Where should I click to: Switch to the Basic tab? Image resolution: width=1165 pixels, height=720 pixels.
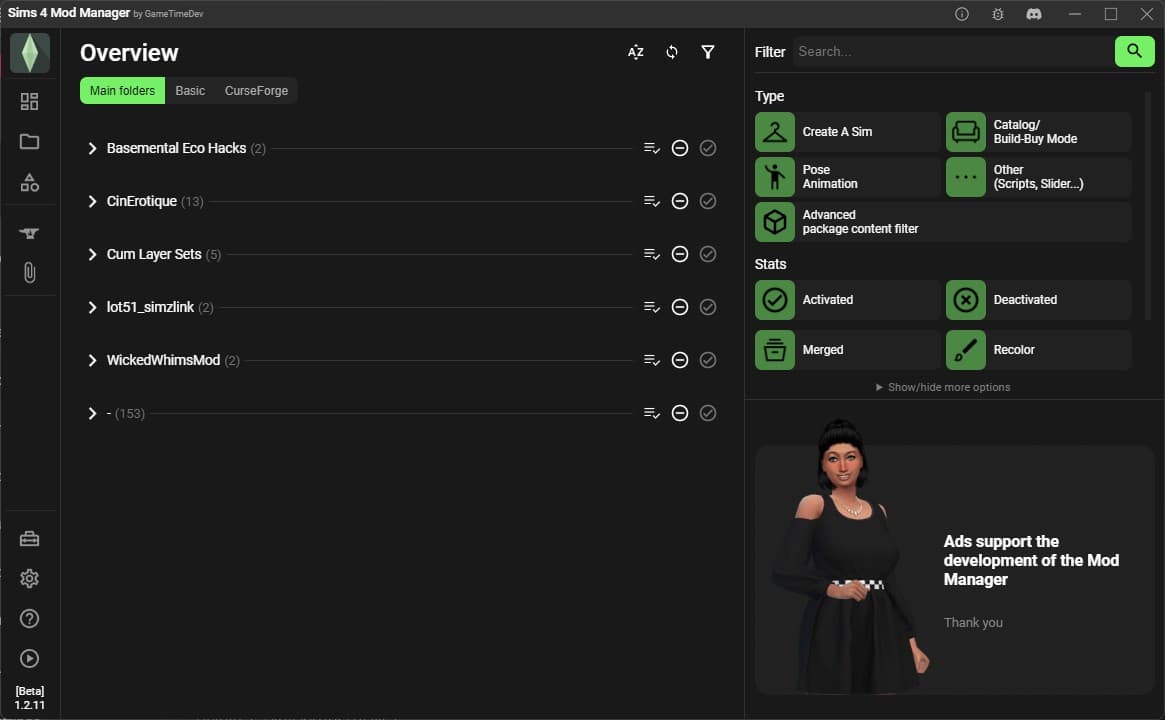[x=190, y=91]
